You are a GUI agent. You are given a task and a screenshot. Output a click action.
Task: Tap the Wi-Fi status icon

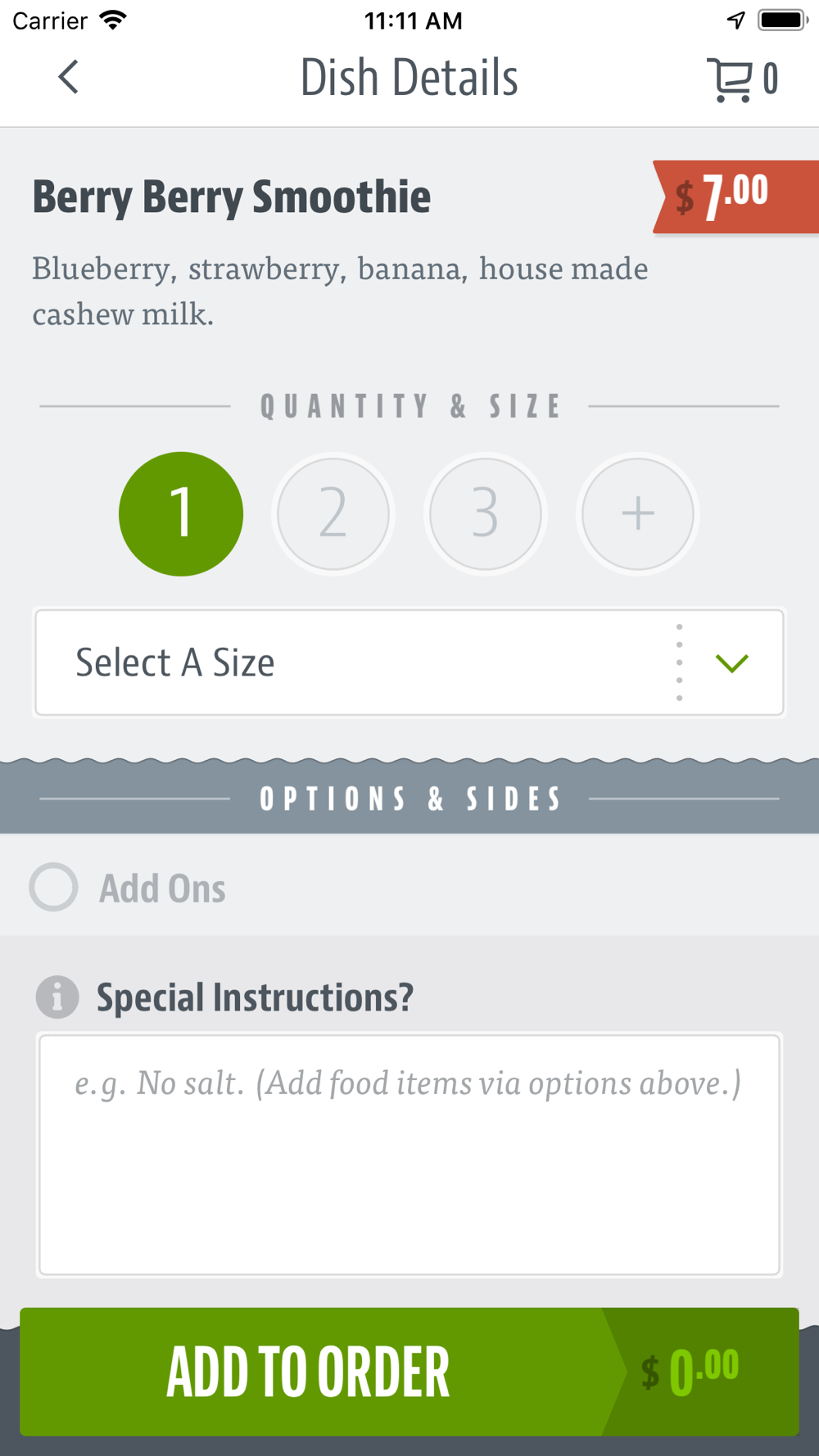113,20
